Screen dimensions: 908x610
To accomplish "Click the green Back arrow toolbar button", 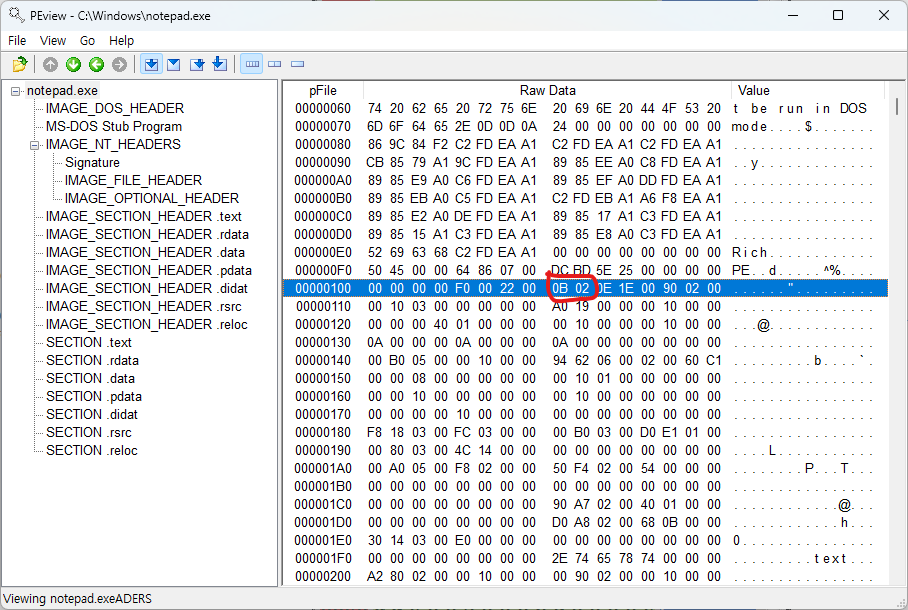I will pyautogui.click(x=96, y=64).
